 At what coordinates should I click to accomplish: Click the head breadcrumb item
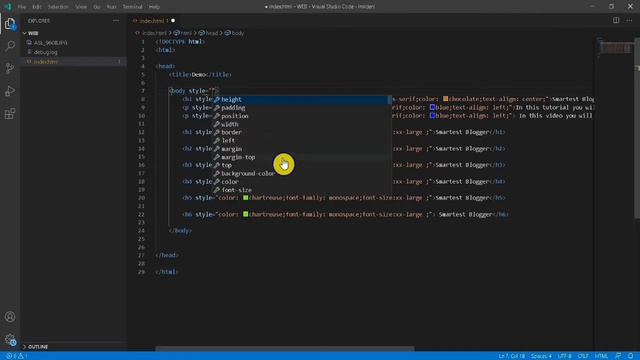tap(208, 33)
